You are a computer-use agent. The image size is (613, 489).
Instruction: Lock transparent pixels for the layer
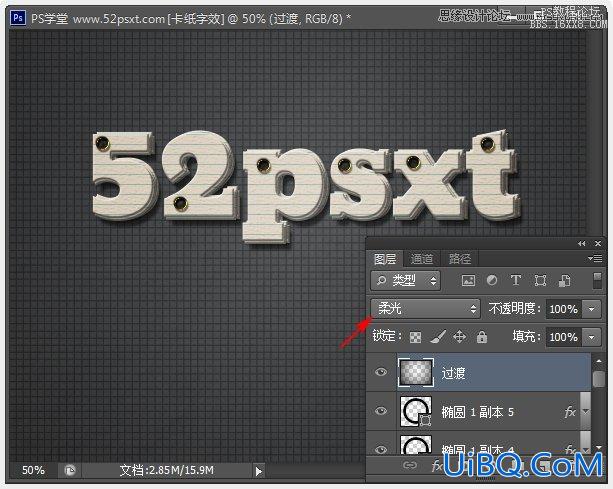pyautogui.click(x=415, y=337)
